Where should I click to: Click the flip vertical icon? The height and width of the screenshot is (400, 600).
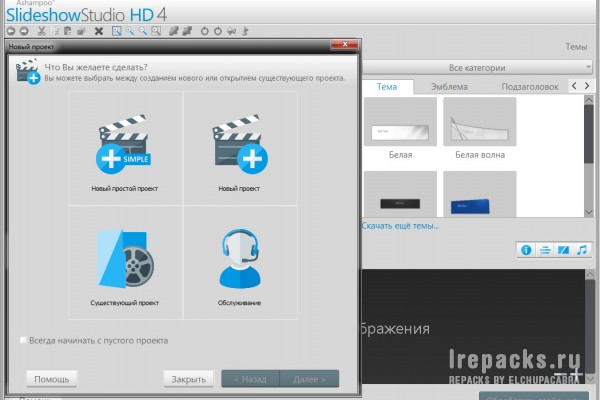pos(245,31)
